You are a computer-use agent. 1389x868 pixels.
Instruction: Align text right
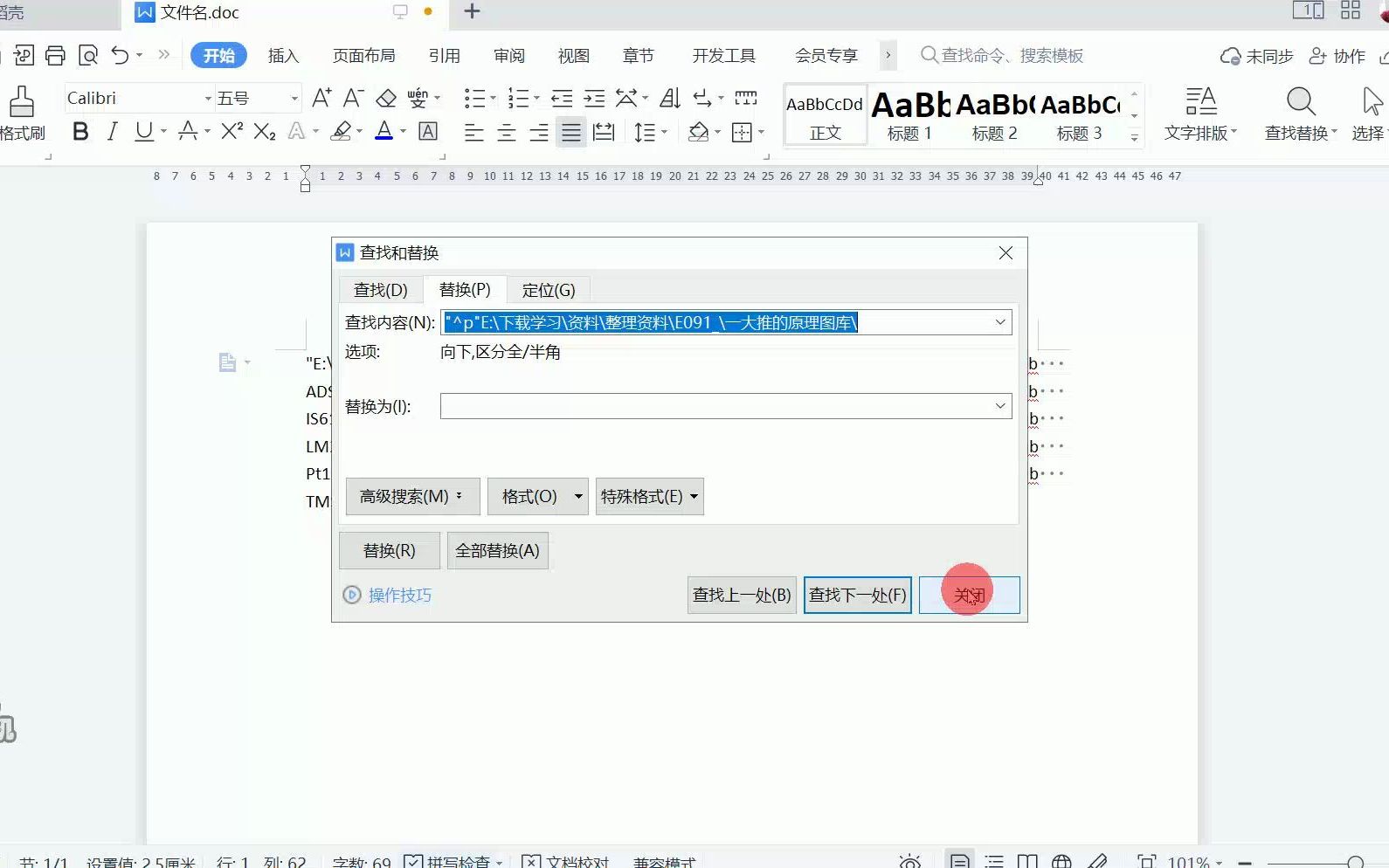539,133
